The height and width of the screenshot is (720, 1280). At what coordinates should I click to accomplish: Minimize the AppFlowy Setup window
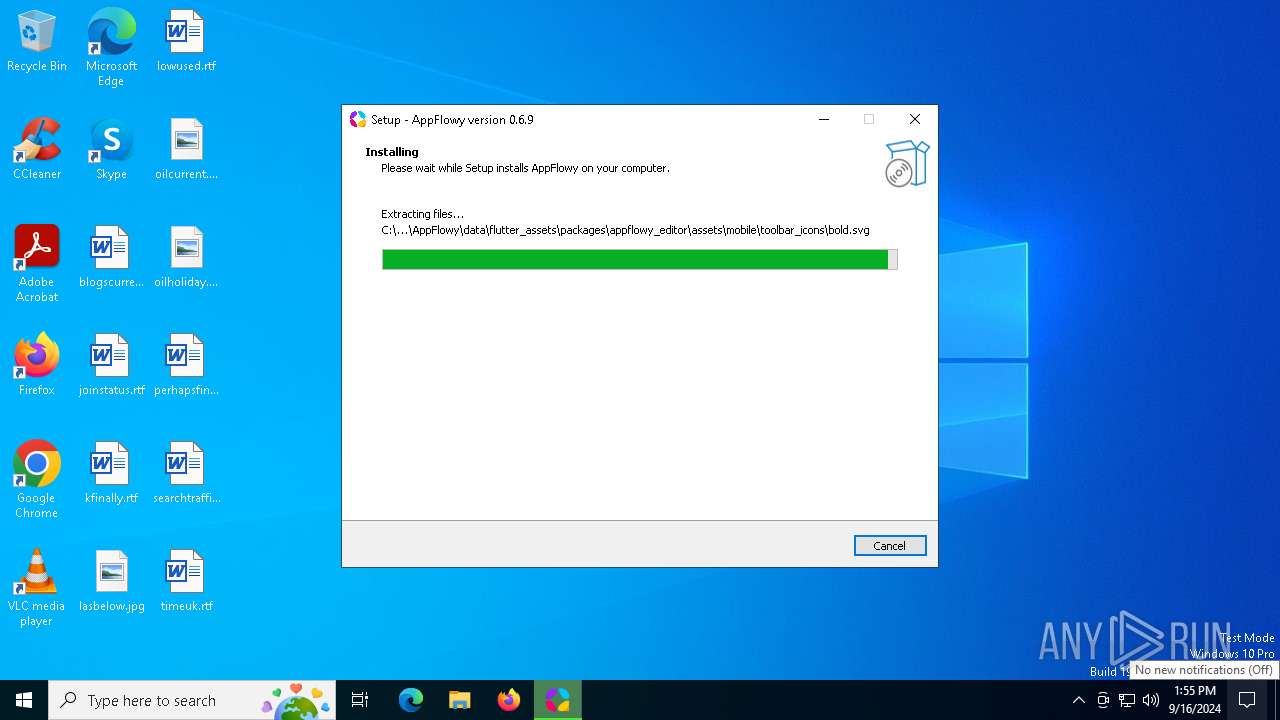(x=824, y=119)
